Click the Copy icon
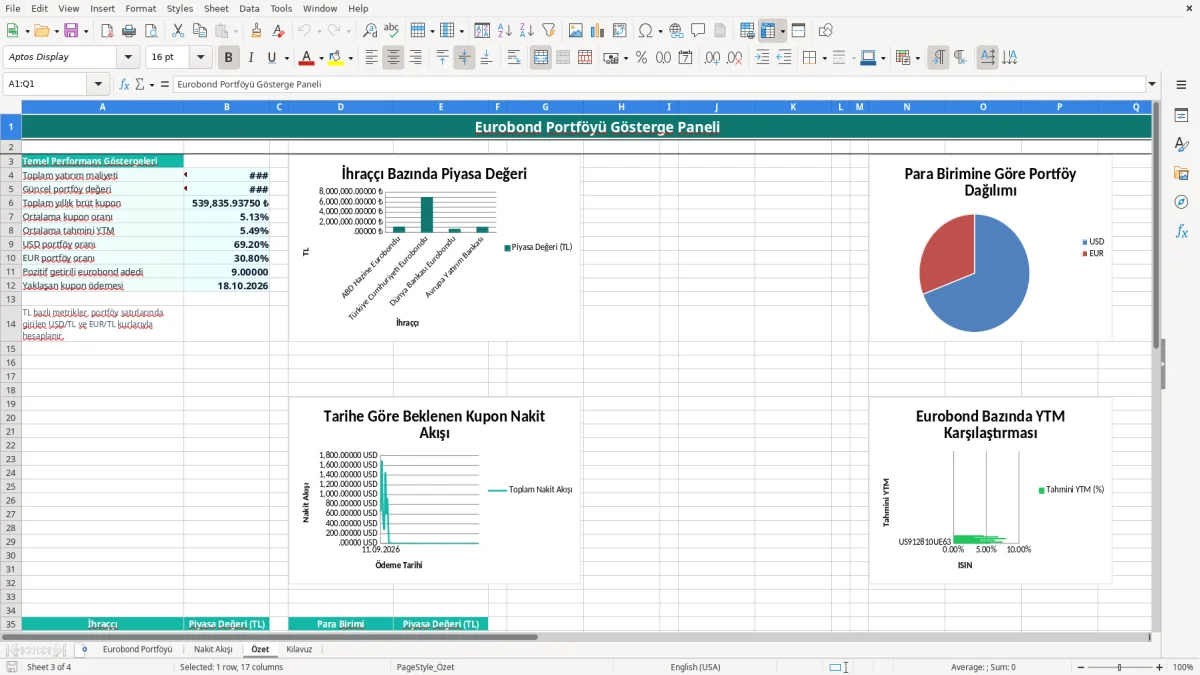Image resolution: width=1200 pixels, height=675 pixels. (x=200, y=31)
